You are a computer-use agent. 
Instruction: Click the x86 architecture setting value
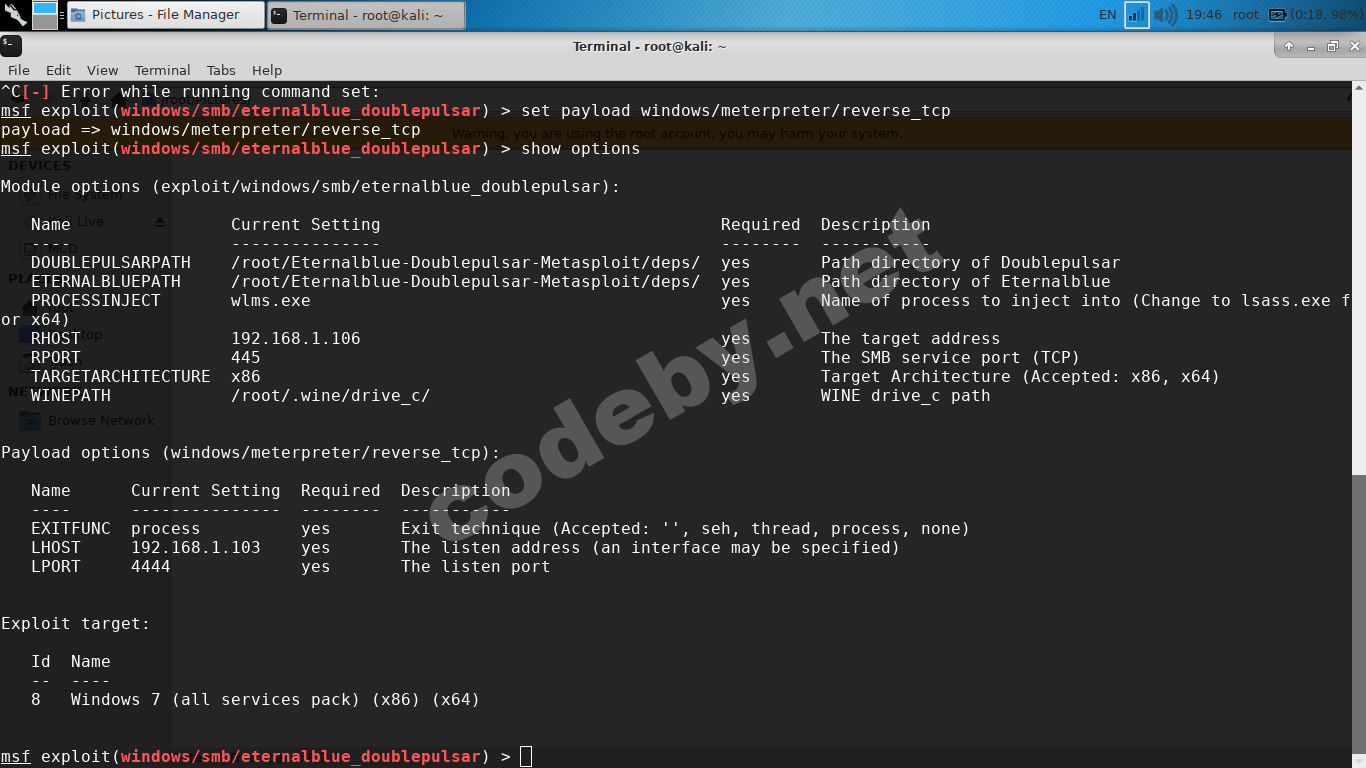coord(246,376)
